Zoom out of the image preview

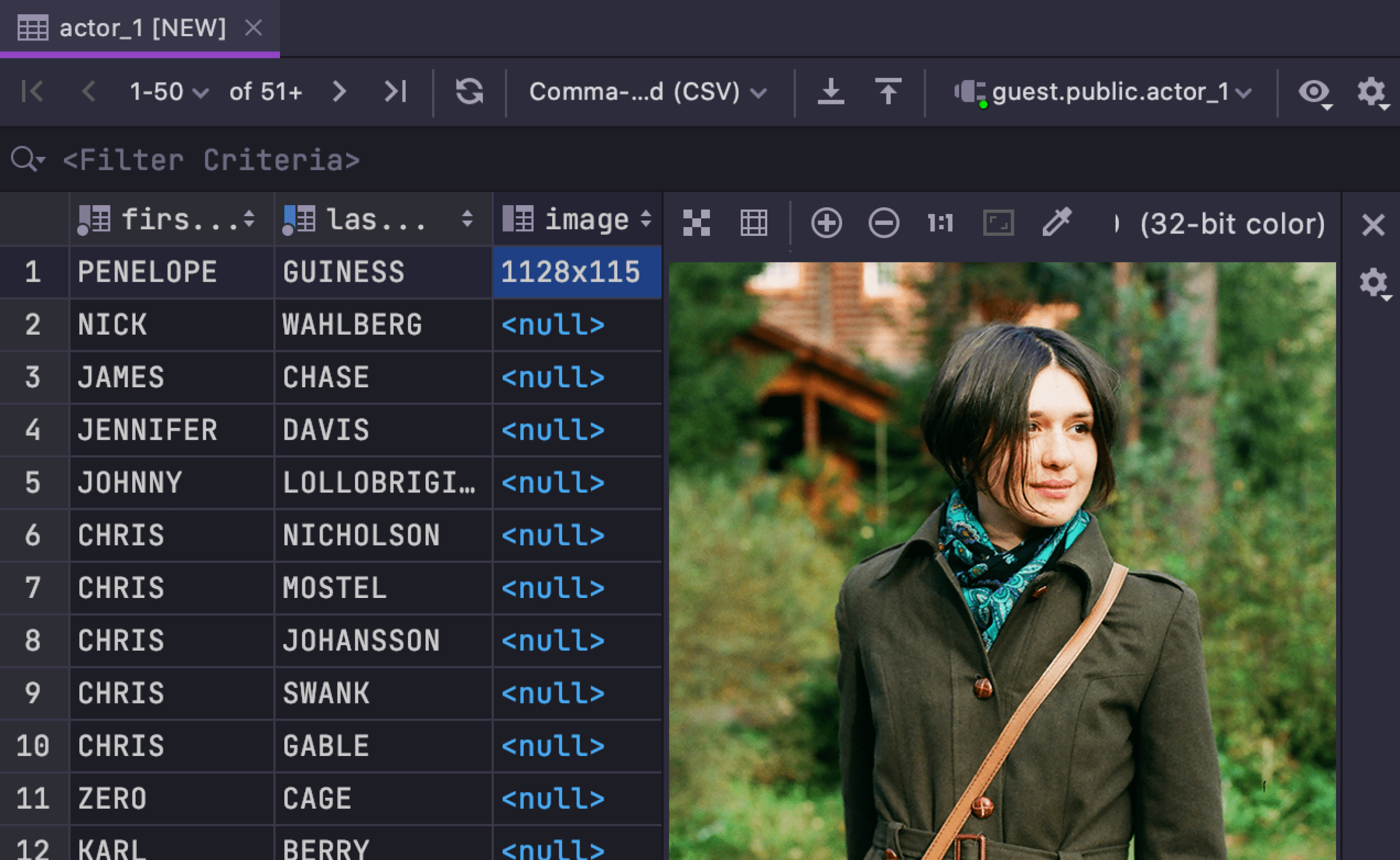pyautogui.click(x=883, y=223)
